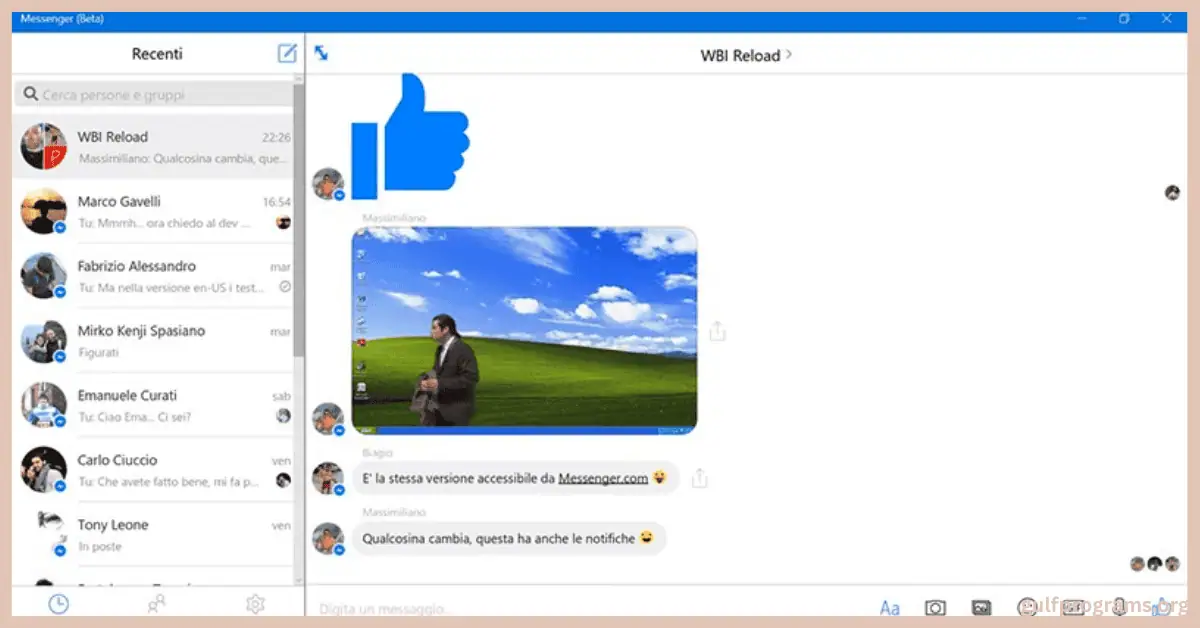1200x628 pixels.
Task: Switch to the Recents clock tab
Action: [59, 603]
